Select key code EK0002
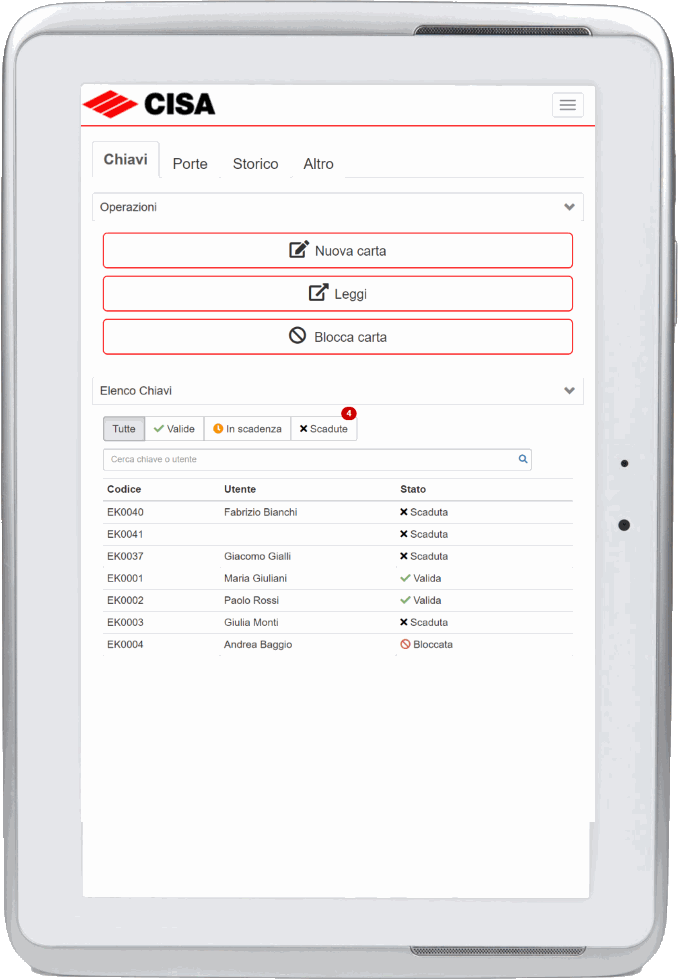The height and width of the screenshot is (980, 678). [125, 600]
